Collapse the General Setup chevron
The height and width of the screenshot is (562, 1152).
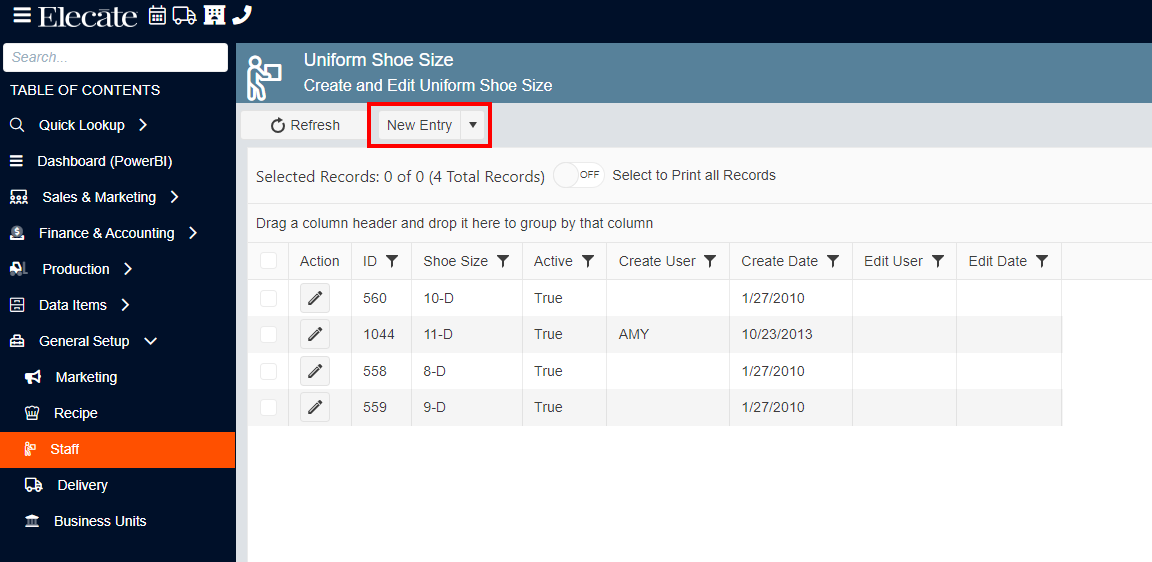[x=150, y=341]
